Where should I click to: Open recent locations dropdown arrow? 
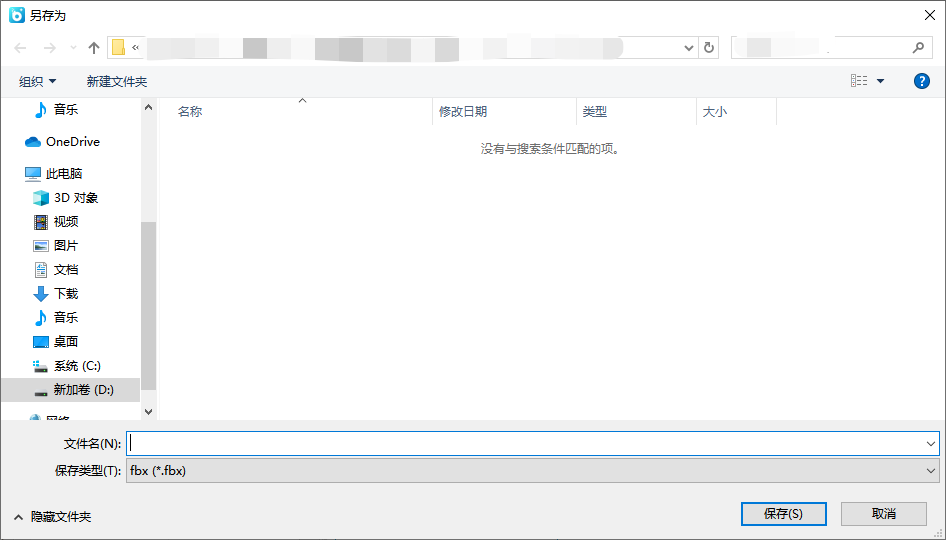pos(73,48)
